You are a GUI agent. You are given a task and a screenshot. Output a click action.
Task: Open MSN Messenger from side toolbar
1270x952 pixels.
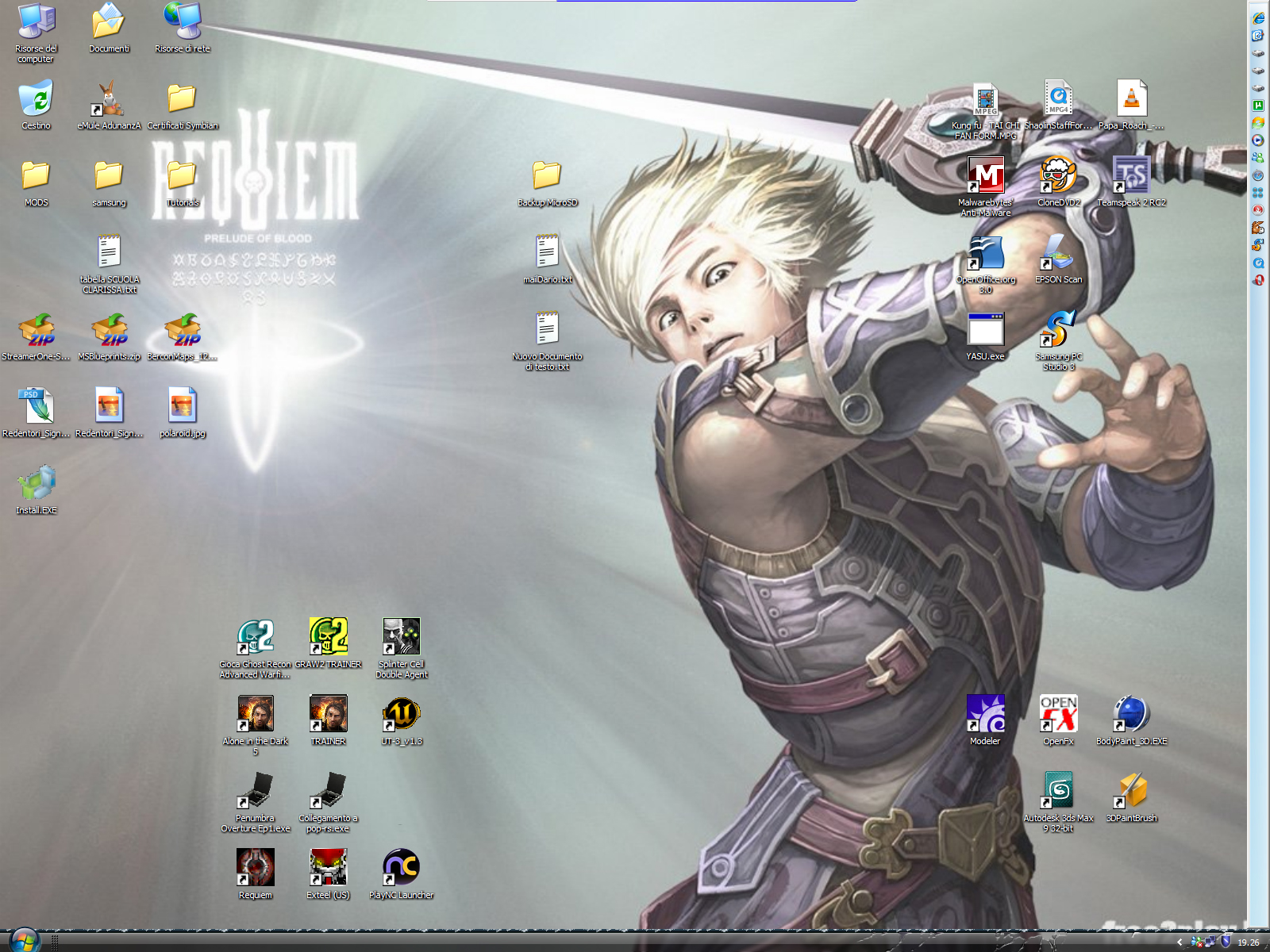(x=1258, y=157)
